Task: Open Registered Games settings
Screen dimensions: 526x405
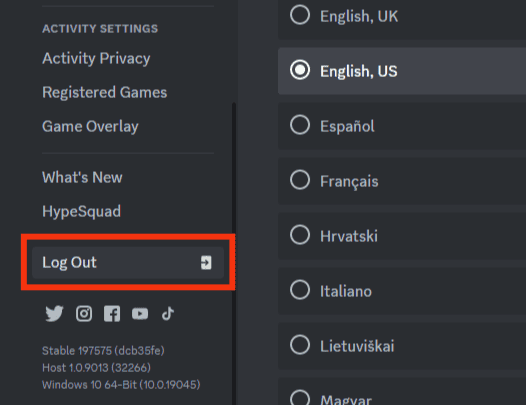Action: tap(104, 92)
